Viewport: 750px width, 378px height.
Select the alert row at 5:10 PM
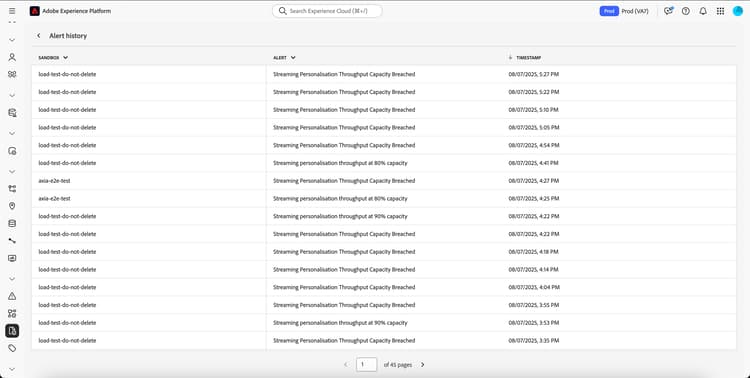point(384,110)
